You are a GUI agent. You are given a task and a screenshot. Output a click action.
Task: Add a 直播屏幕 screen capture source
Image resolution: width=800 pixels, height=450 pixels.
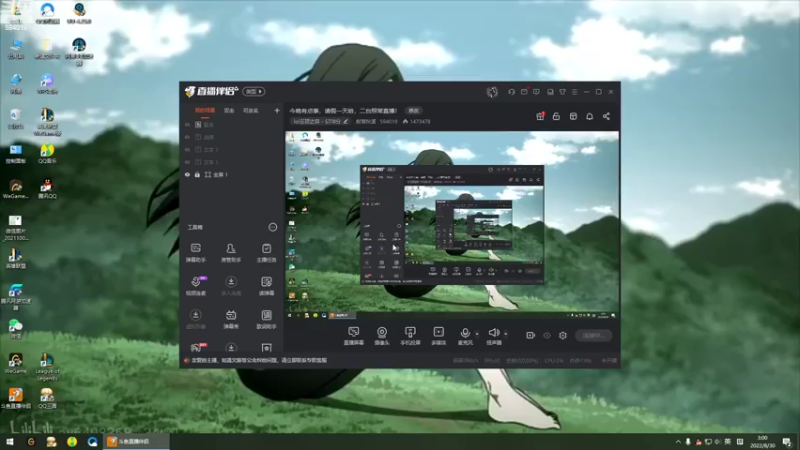(x=354, y=336)
